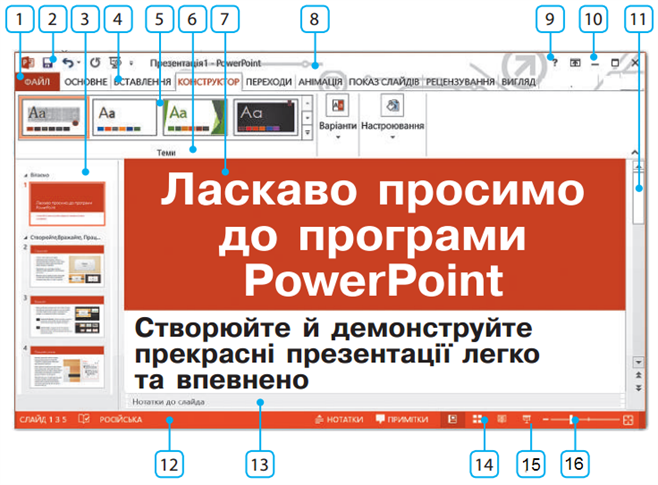Click the Настроювання icon in ribbon
The image size is (658, 485).
pyautogui.click(x=393, y=108)
